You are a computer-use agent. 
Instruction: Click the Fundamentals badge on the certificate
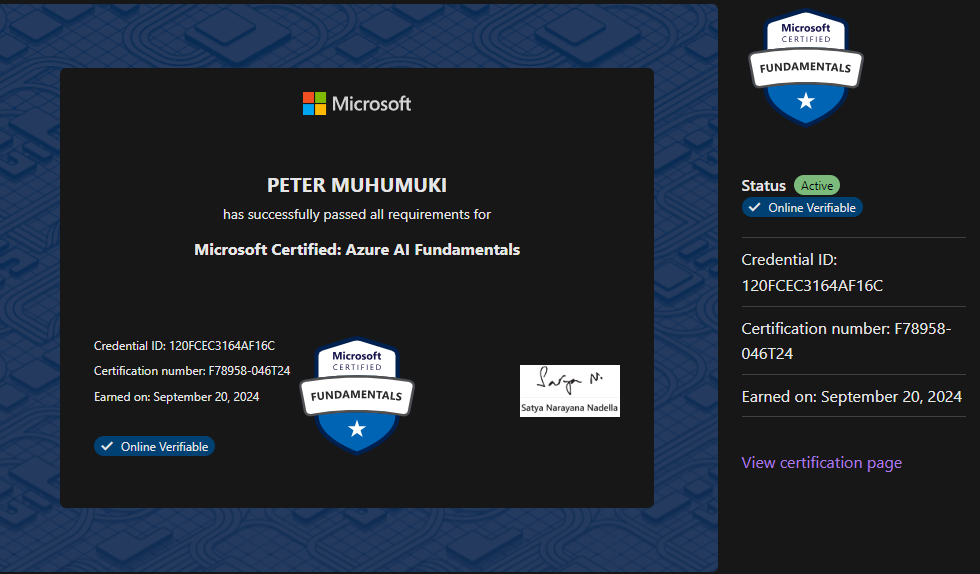(x=357, y=396)
